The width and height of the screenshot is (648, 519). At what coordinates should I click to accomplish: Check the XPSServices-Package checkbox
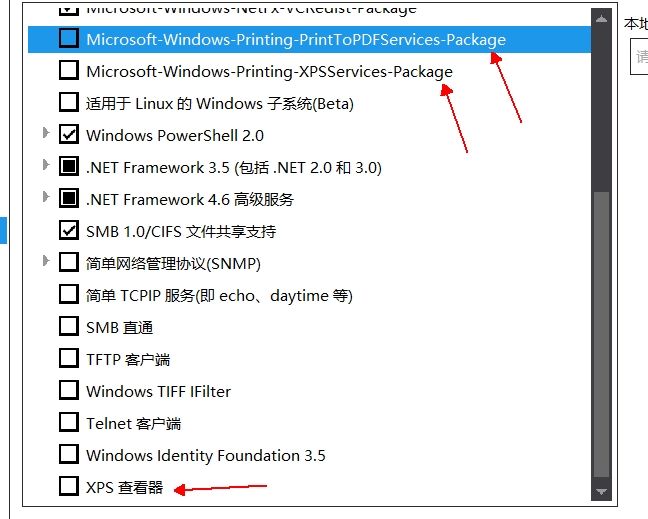click(x=69, y=70)
